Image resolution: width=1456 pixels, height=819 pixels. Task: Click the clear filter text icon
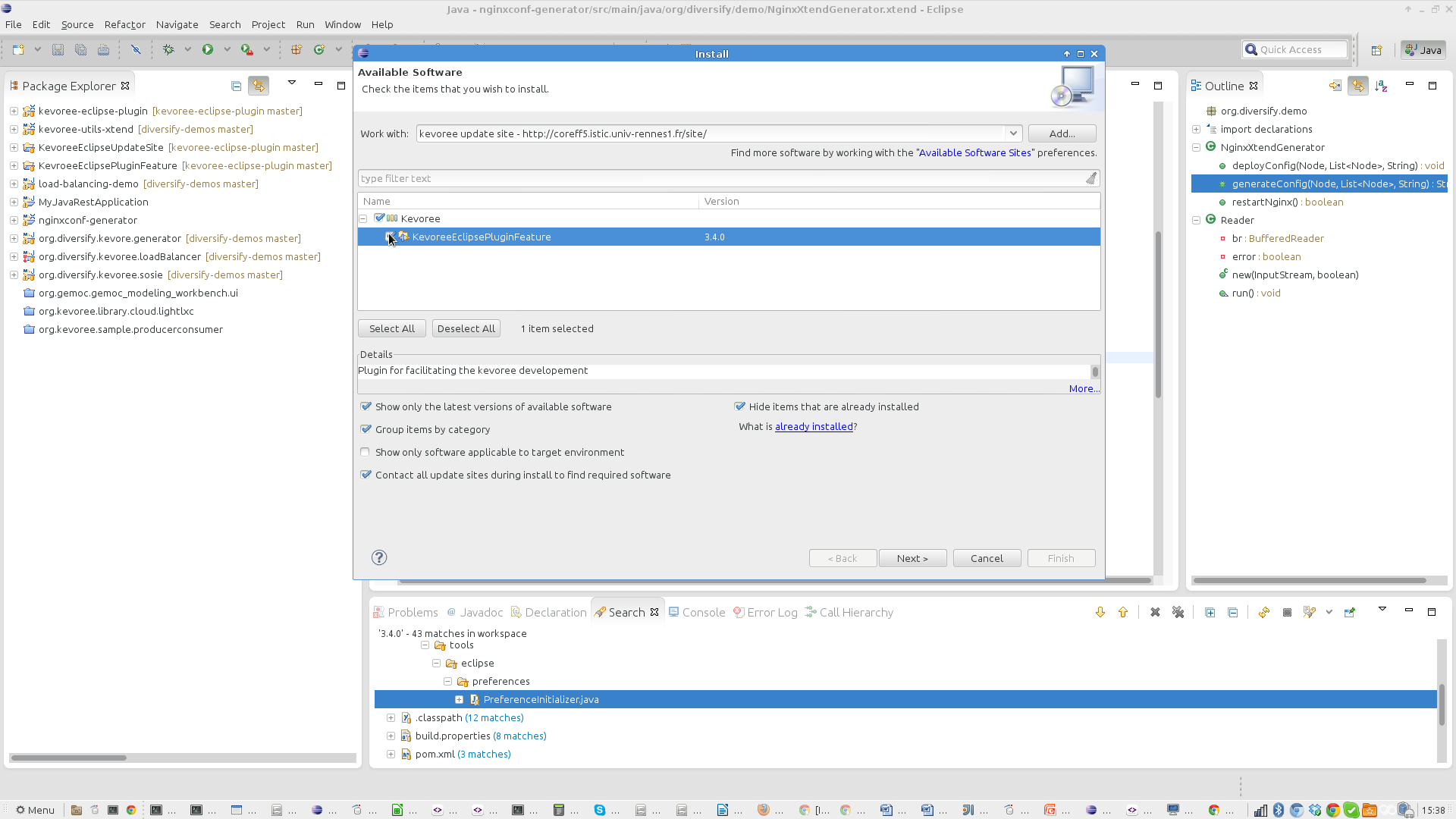[x=1090, y=178]
